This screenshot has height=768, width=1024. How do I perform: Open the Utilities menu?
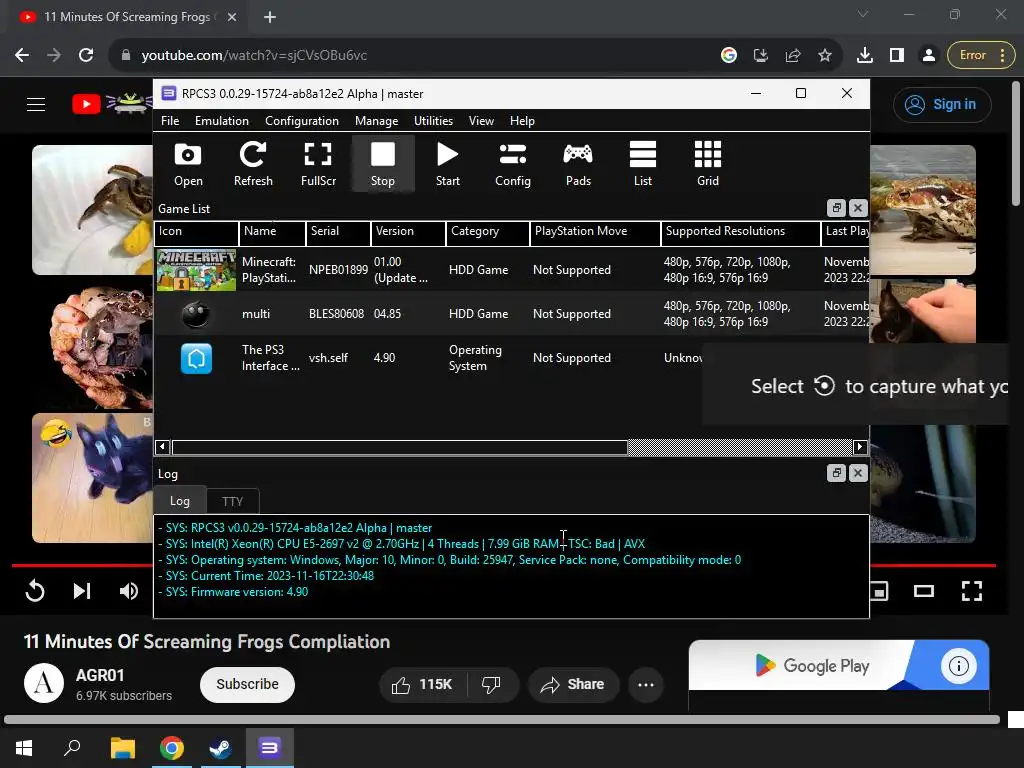coord(433,121)
